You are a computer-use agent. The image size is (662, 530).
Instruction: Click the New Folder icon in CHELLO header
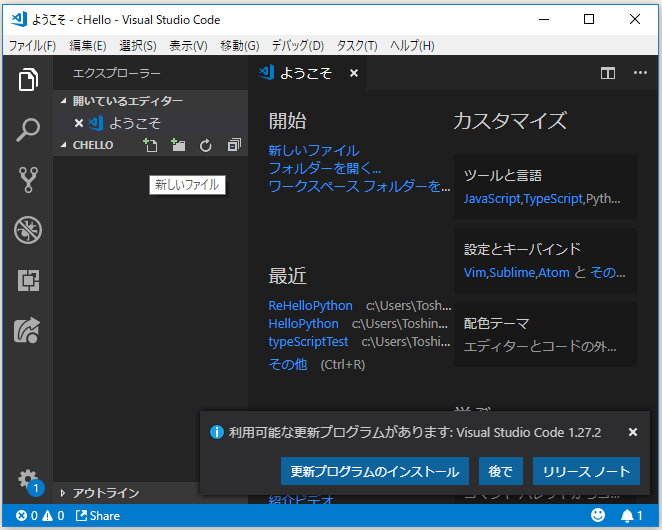(x=178, y=145)
